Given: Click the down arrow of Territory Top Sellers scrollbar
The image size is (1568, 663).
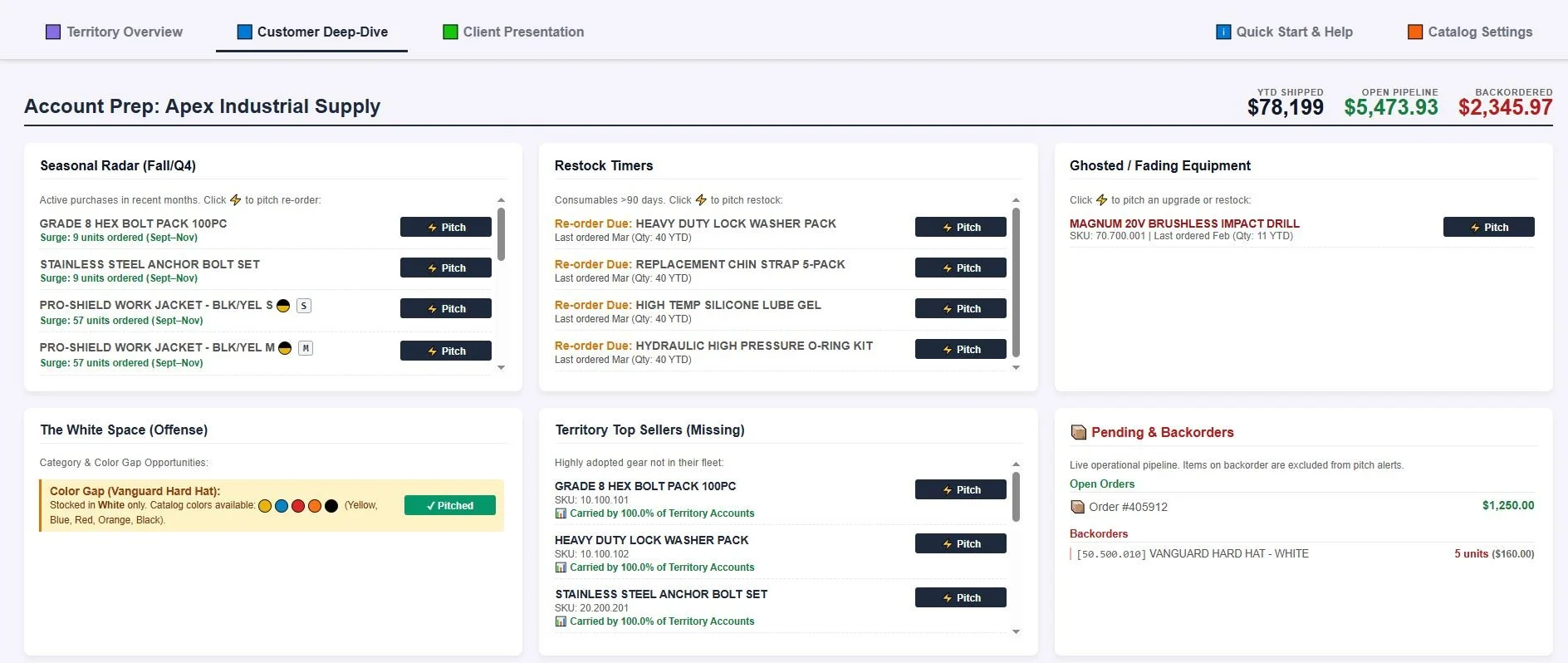Looking at the screenshot, I should [x=1016, y=631].
